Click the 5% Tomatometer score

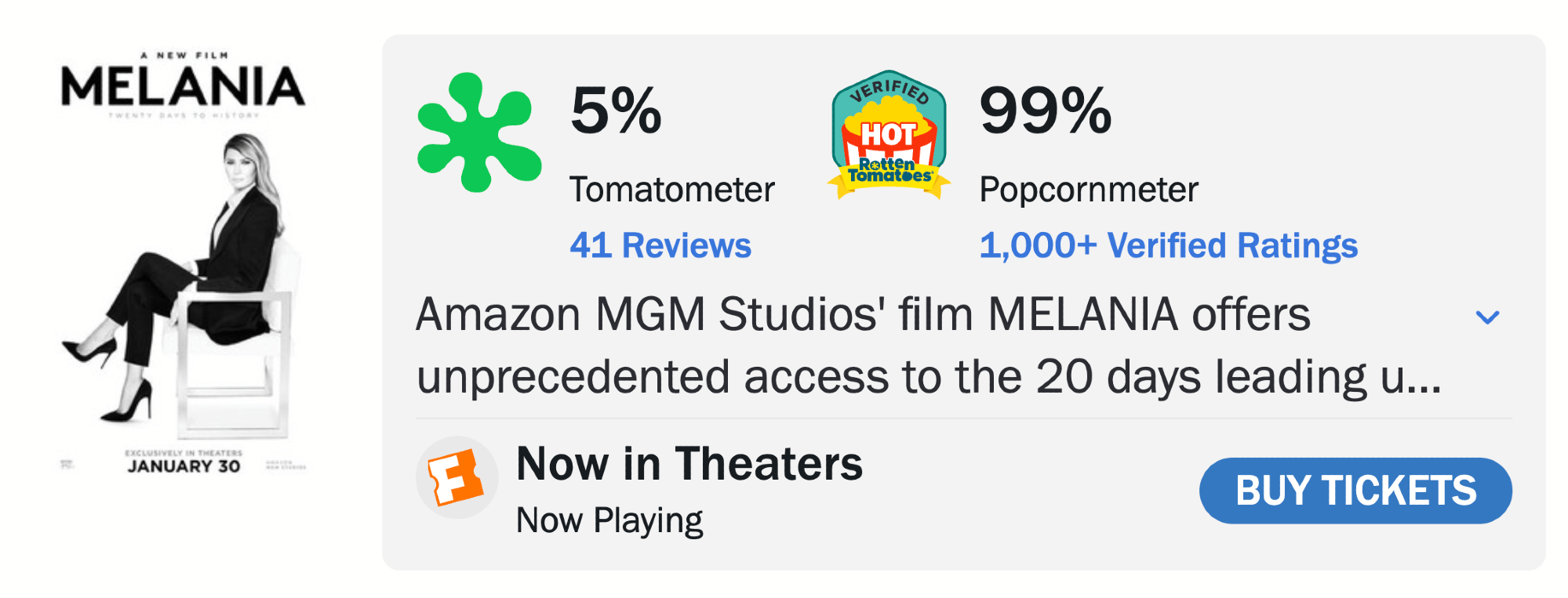click(617, 111)
